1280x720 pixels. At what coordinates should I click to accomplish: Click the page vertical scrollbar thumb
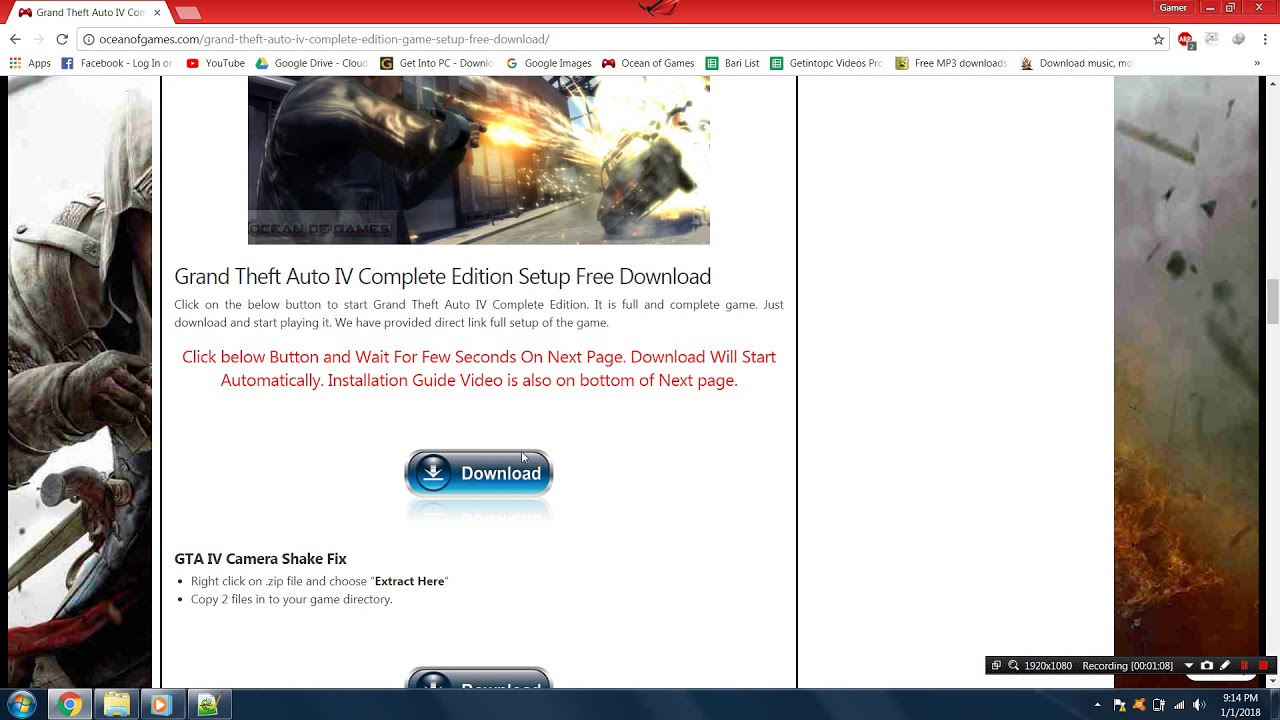1272,300
